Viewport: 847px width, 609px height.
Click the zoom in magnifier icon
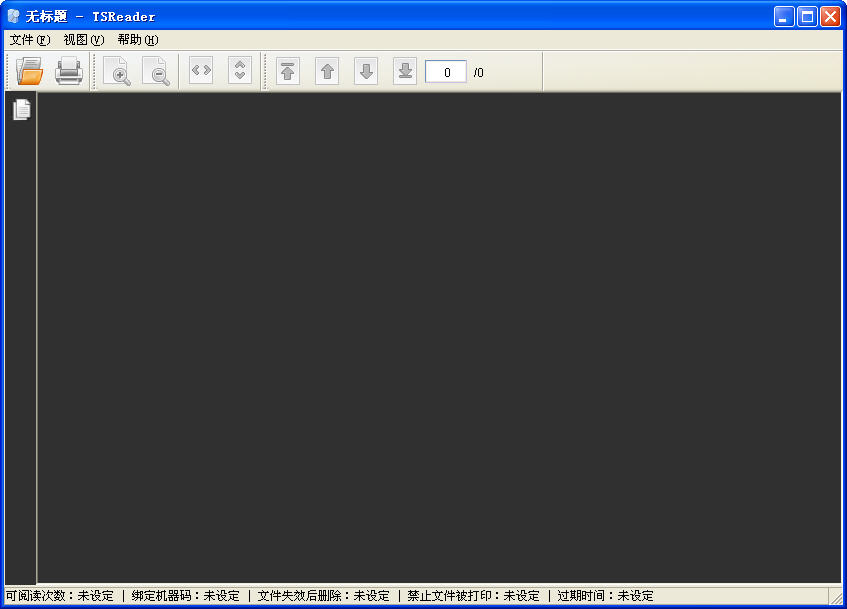click(x=117, y=72)
